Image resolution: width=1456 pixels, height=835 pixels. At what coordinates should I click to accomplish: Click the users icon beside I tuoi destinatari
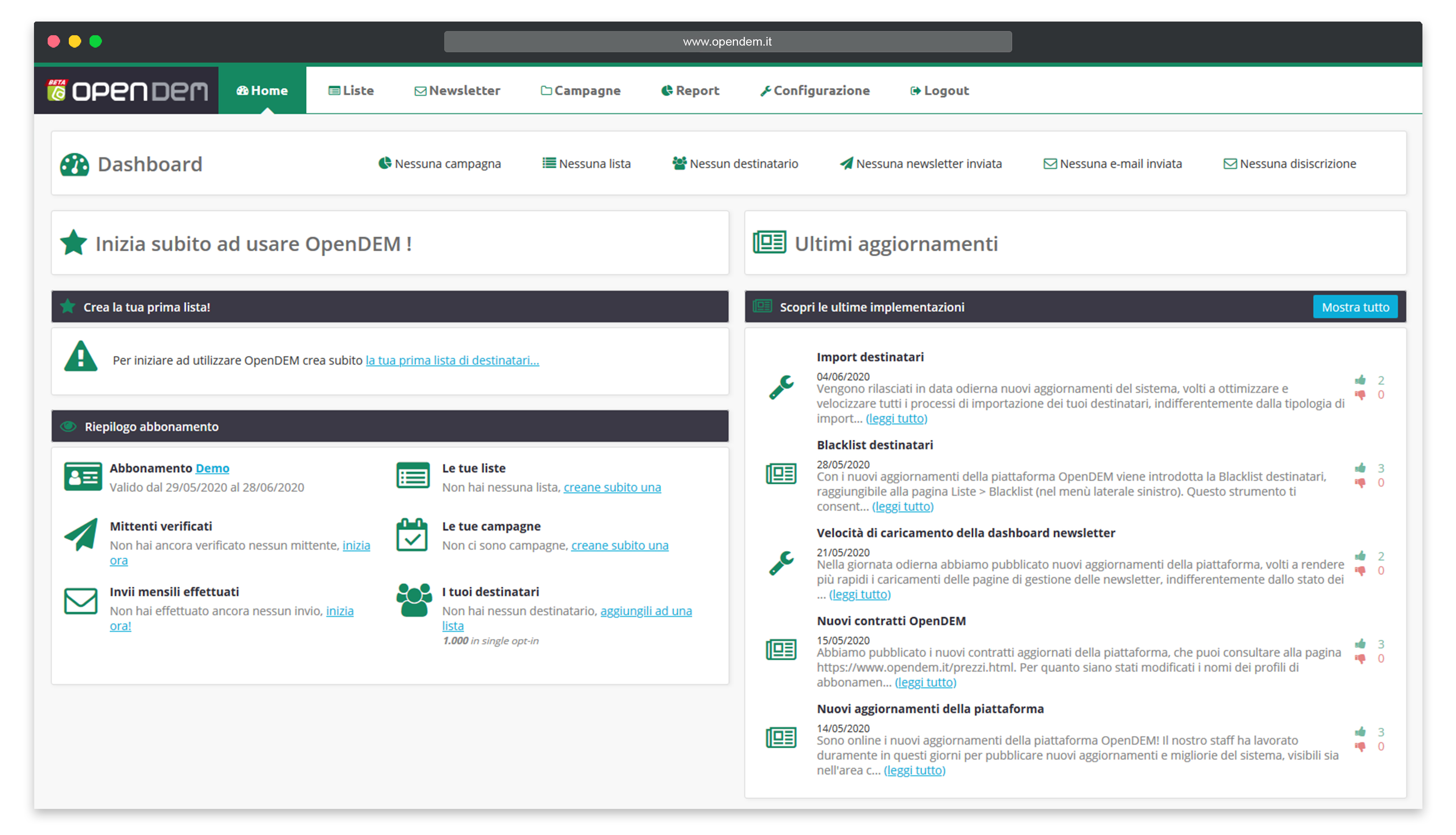[414, 600]
